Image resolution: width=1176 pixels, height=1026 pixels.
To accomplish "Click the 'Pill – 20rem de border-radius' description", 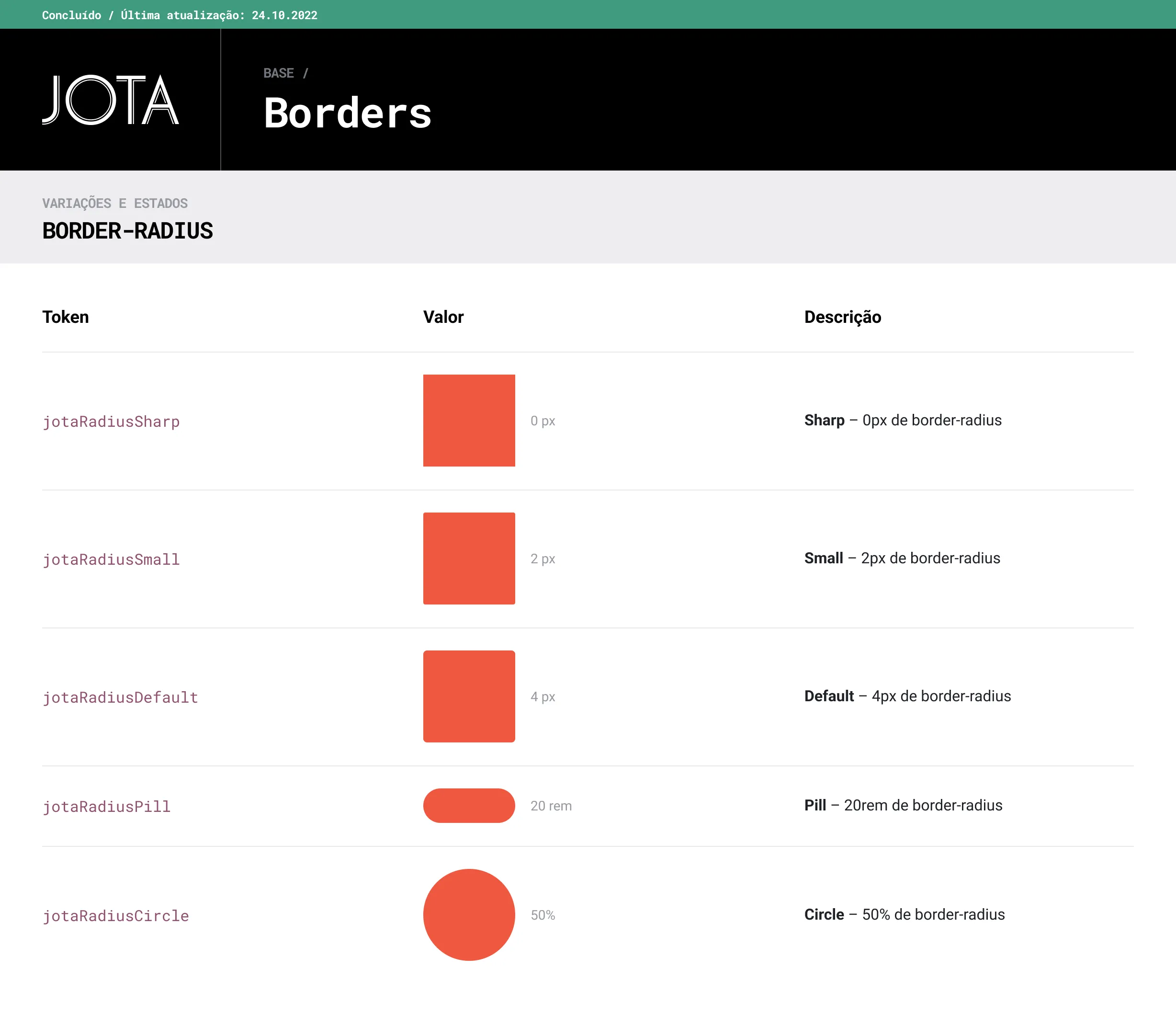I will 903,805.
